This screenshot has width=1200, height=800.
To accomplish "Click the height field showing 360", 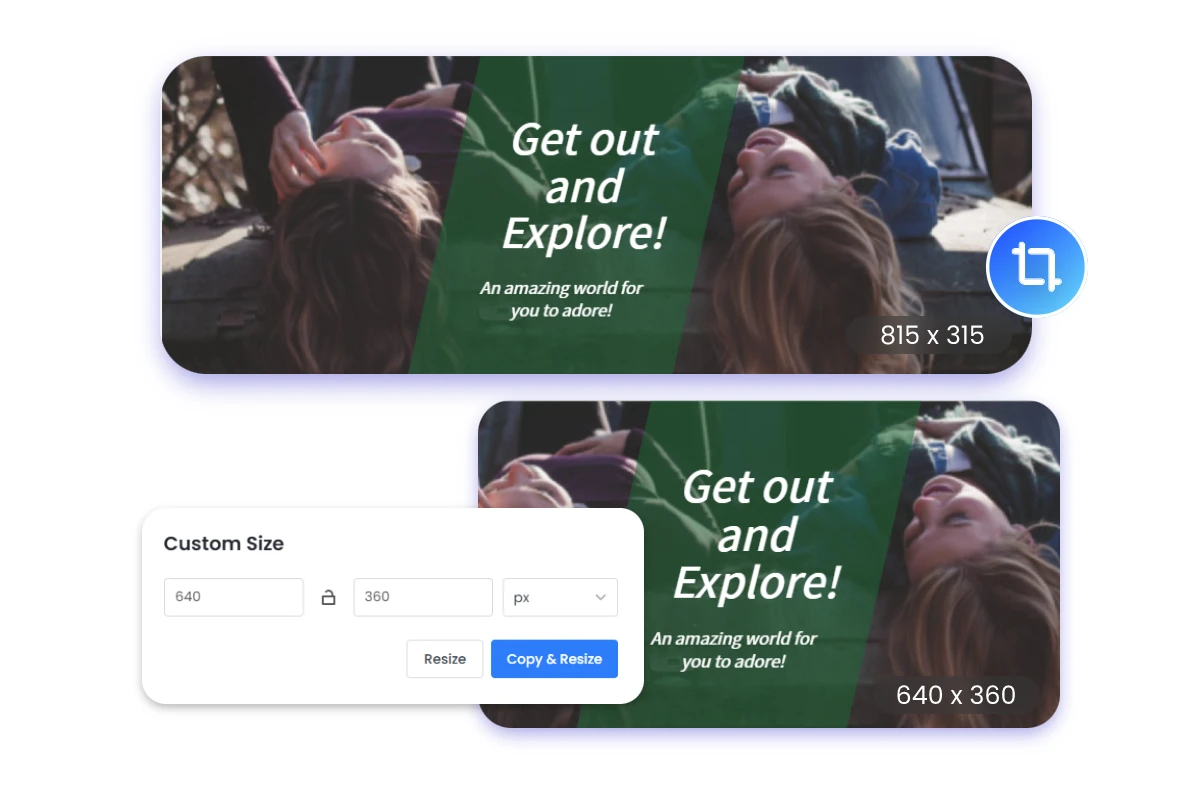I will click(x=422, y=597).
